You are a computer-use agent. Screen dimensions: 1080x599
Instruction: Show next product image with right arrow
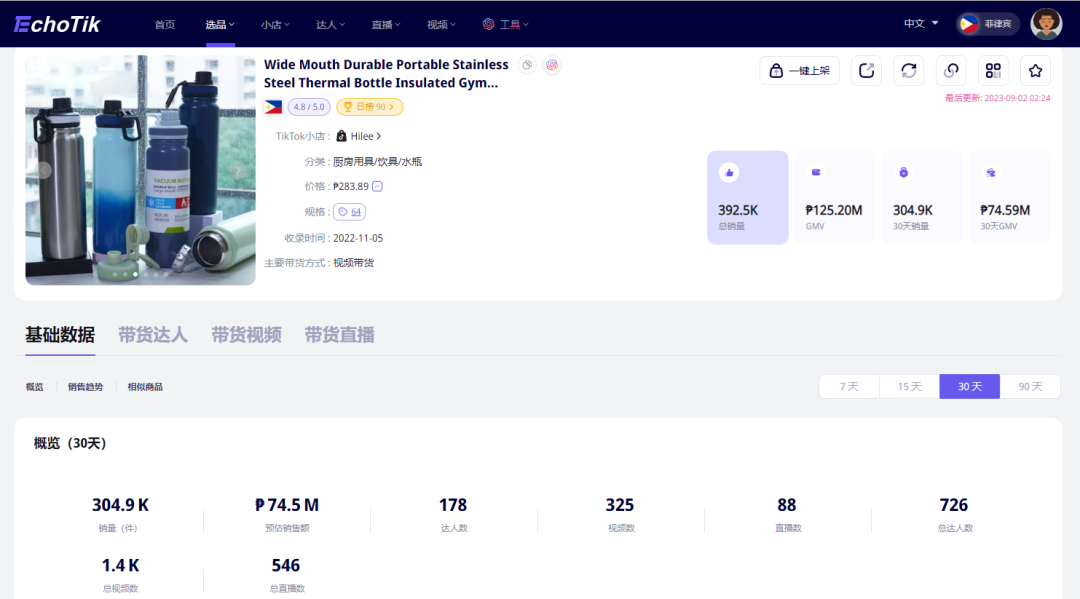pos(238,170)
